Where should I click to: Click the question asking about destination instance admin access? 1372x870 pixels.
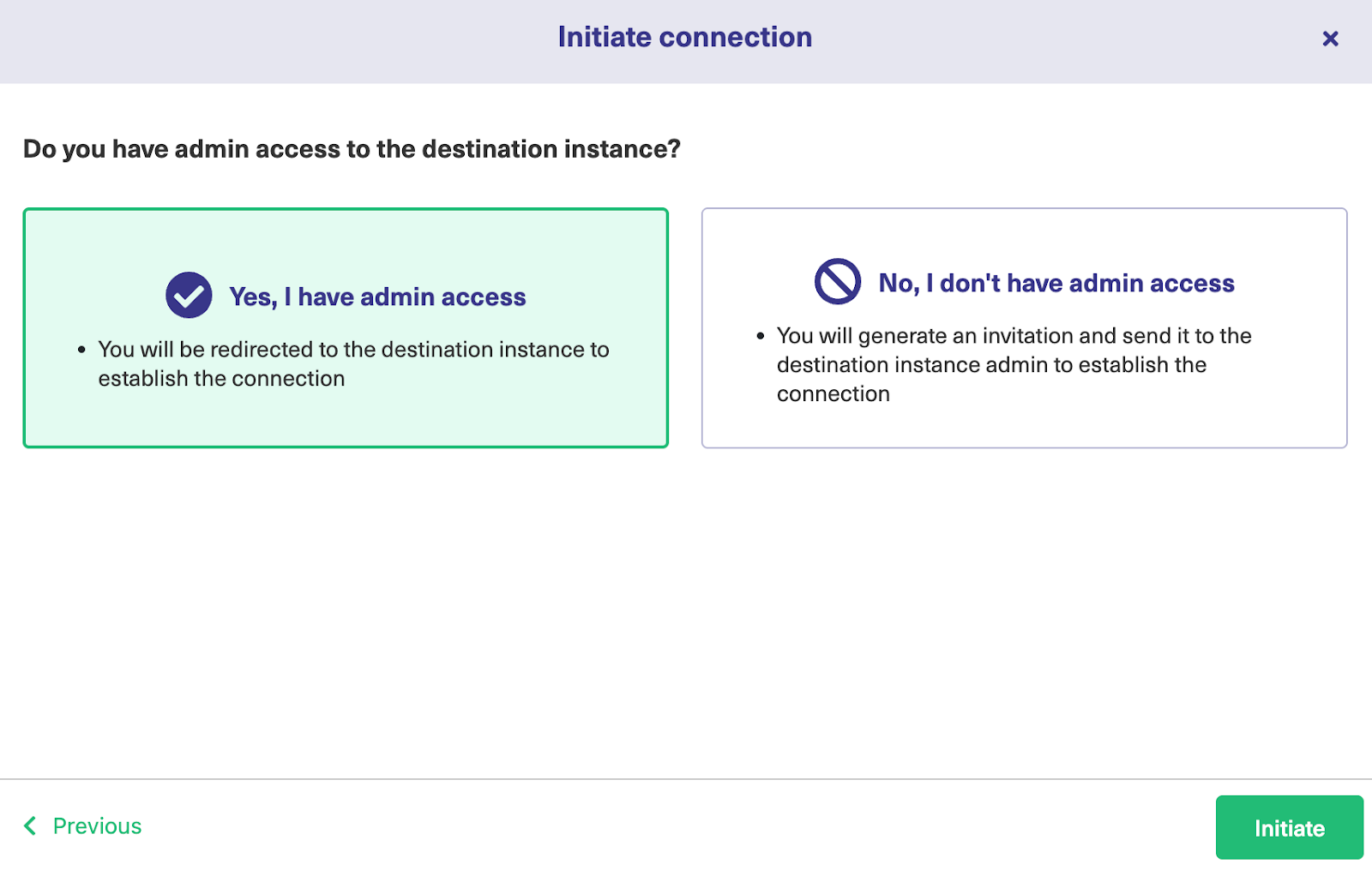[351, 148]
